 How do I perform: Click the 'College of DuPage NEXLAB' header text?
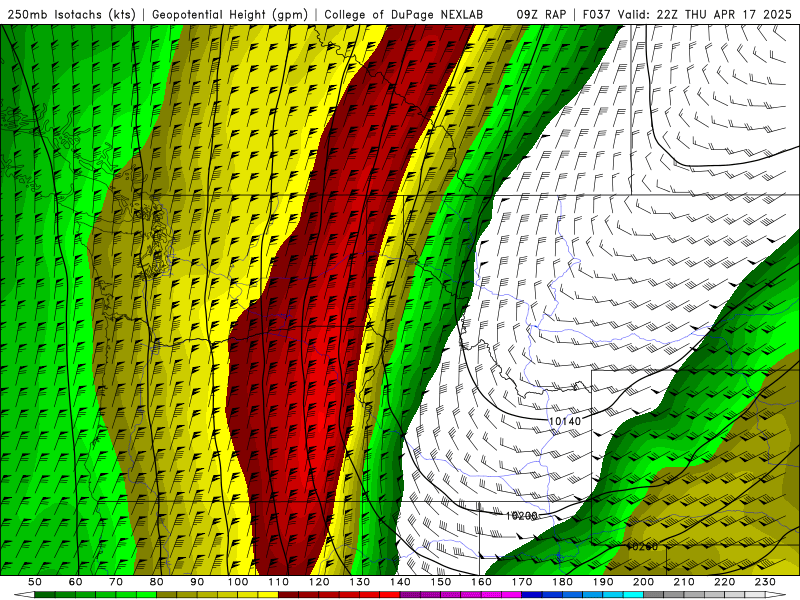pos(403,14)
